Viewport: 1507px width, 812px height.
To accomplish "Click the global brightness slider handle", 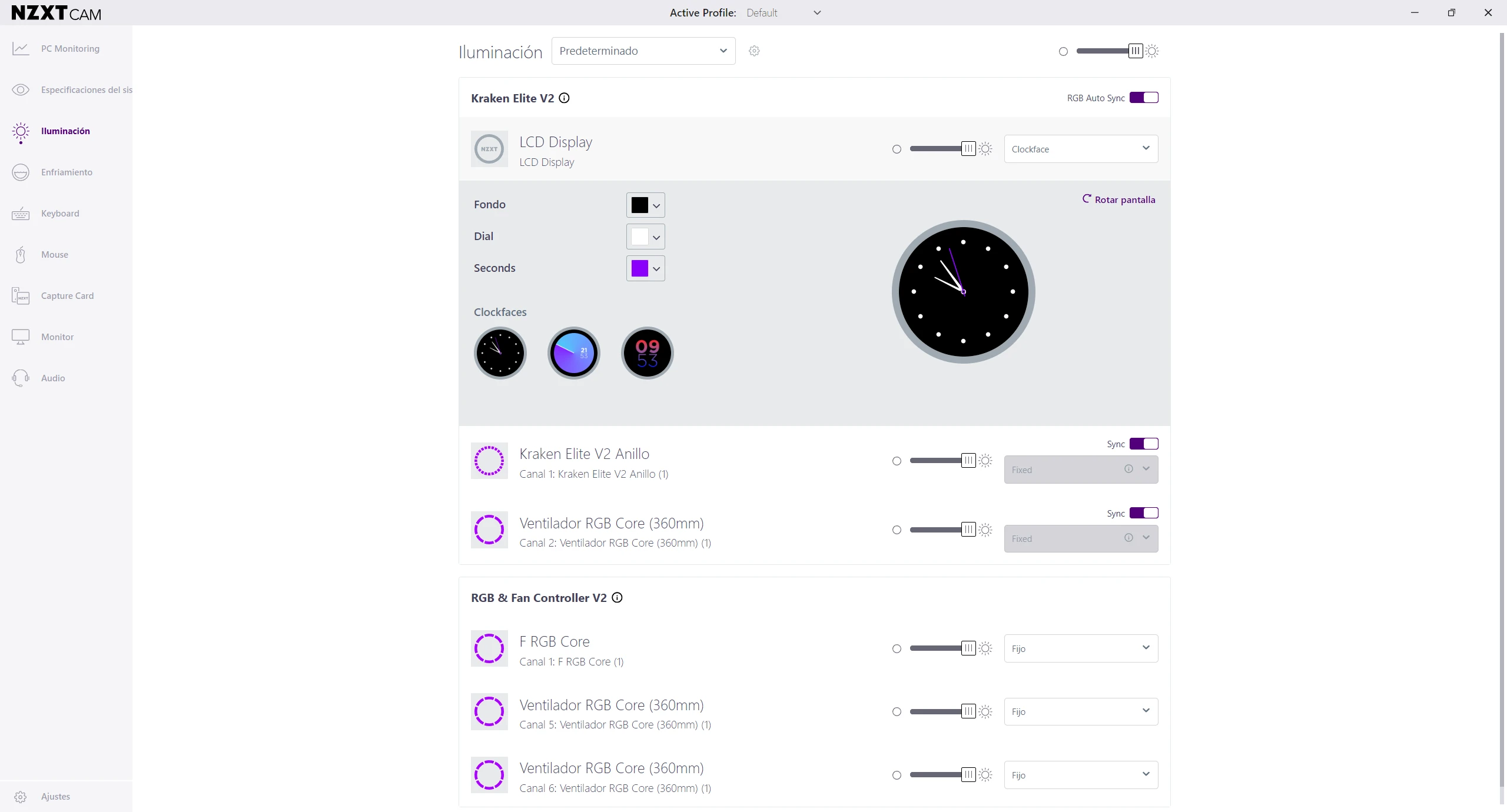I will (x=1136, y=51).
